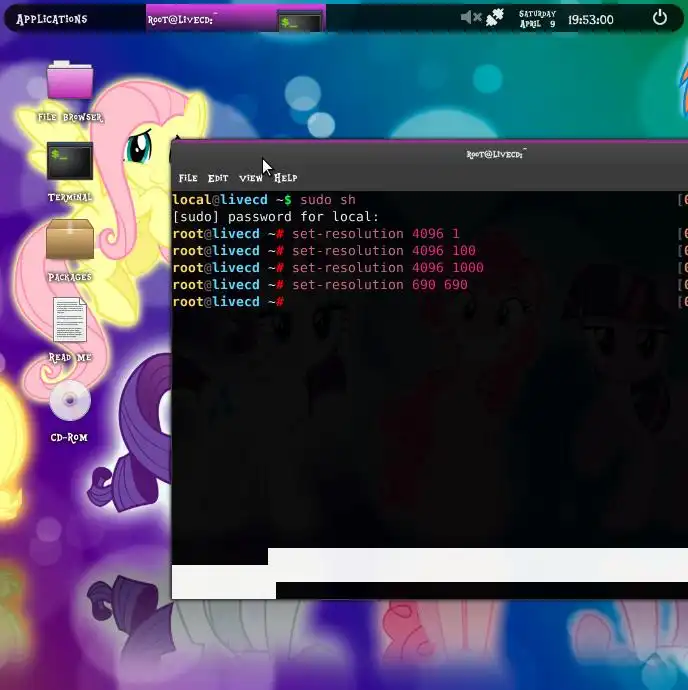The height and width of the screenshot is (690, 688).
Task: Click 'set-resolution 4096 1000' command line
Action: coord(387,268)
